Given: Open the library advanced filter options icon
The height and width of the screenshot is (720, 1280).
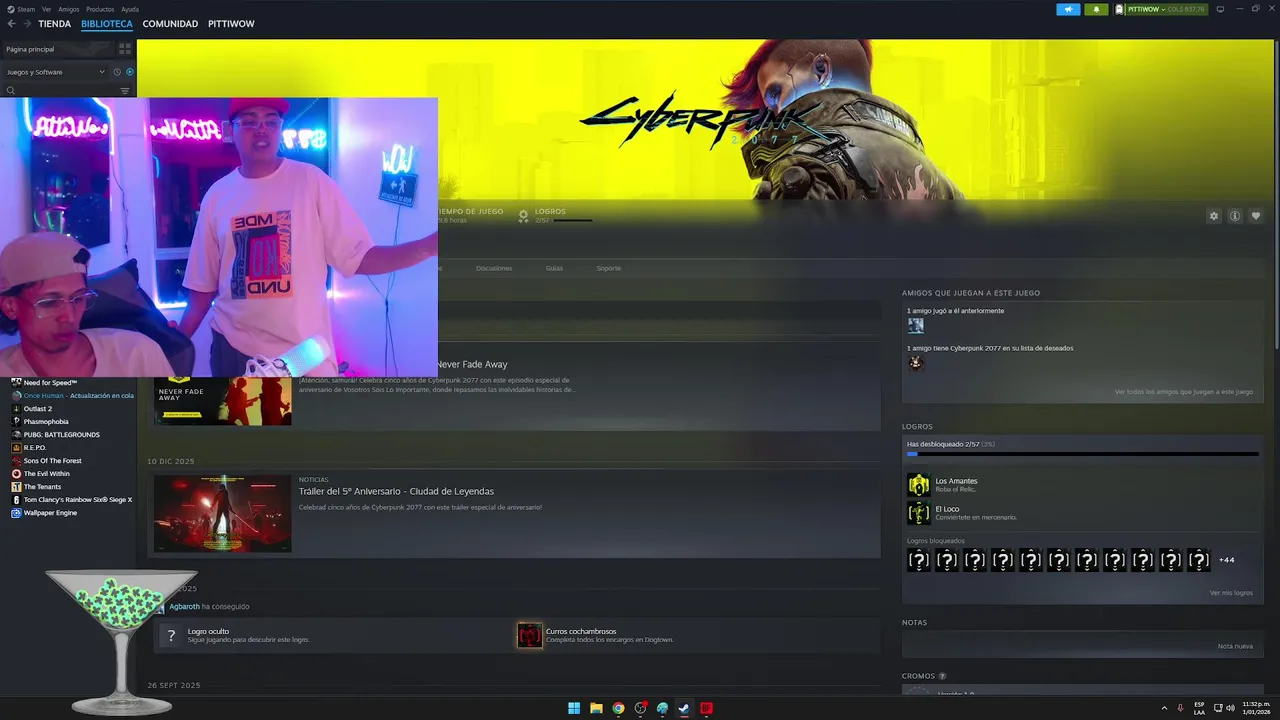Looking at the screenshot, I should pos(125,91).
